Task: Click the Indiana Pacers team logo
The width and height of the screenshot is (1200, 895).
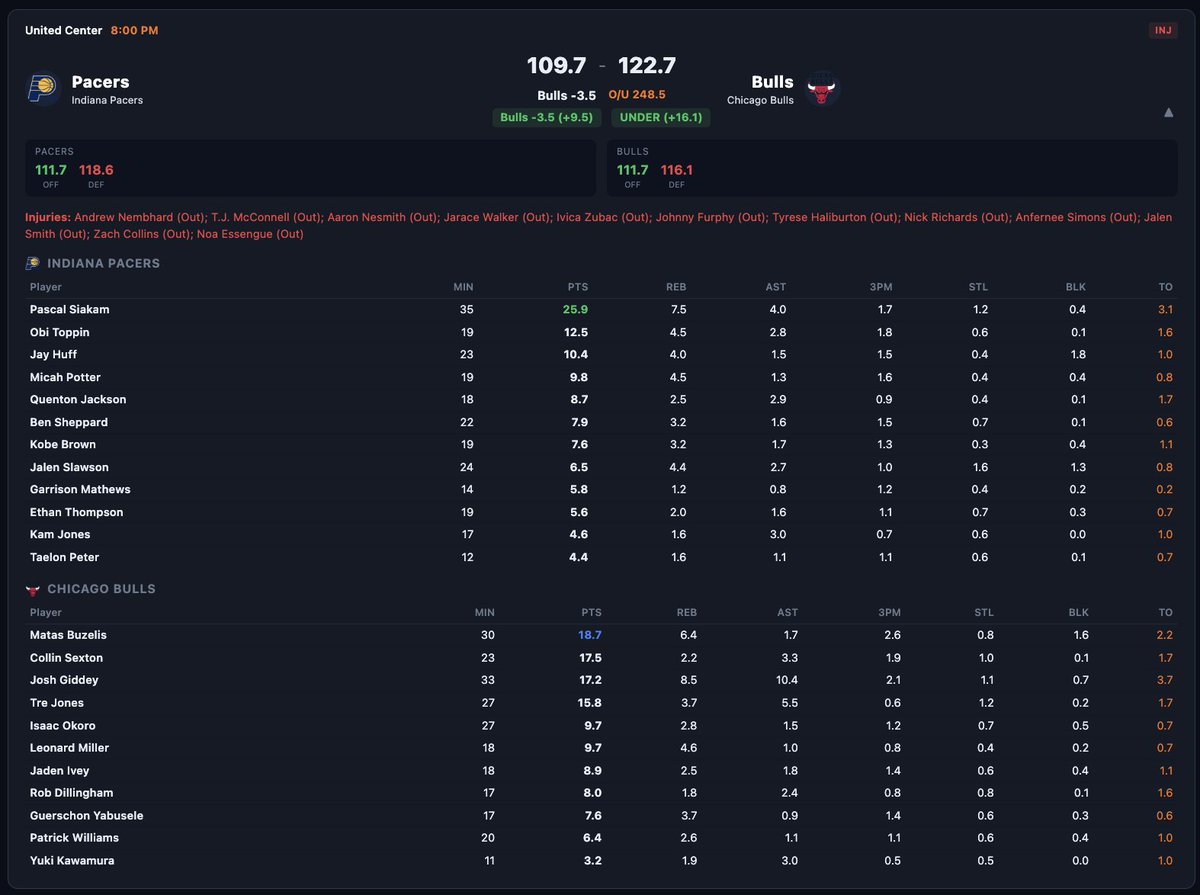Action: coord(43,89)
